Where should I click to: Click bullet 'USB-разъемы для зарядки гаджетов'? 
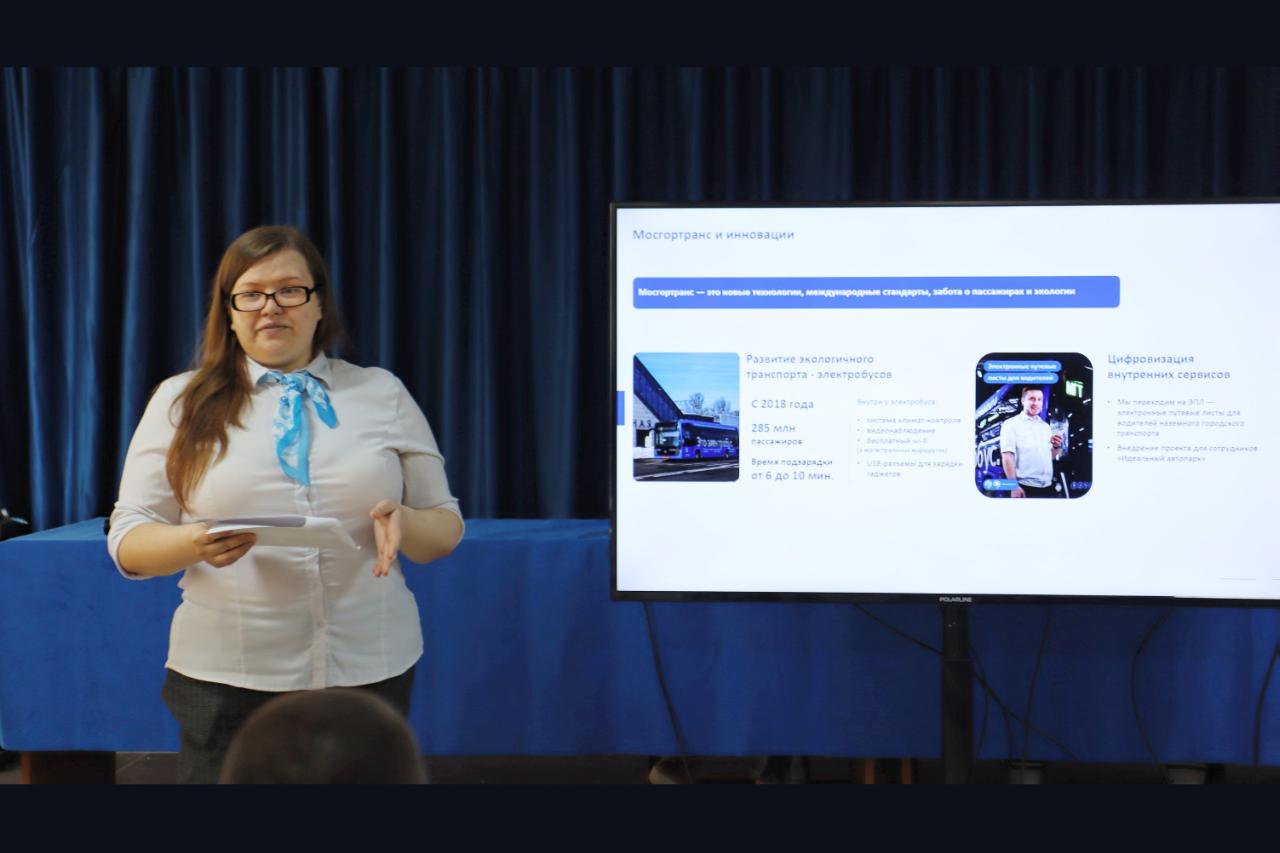[x=911, y=468]
